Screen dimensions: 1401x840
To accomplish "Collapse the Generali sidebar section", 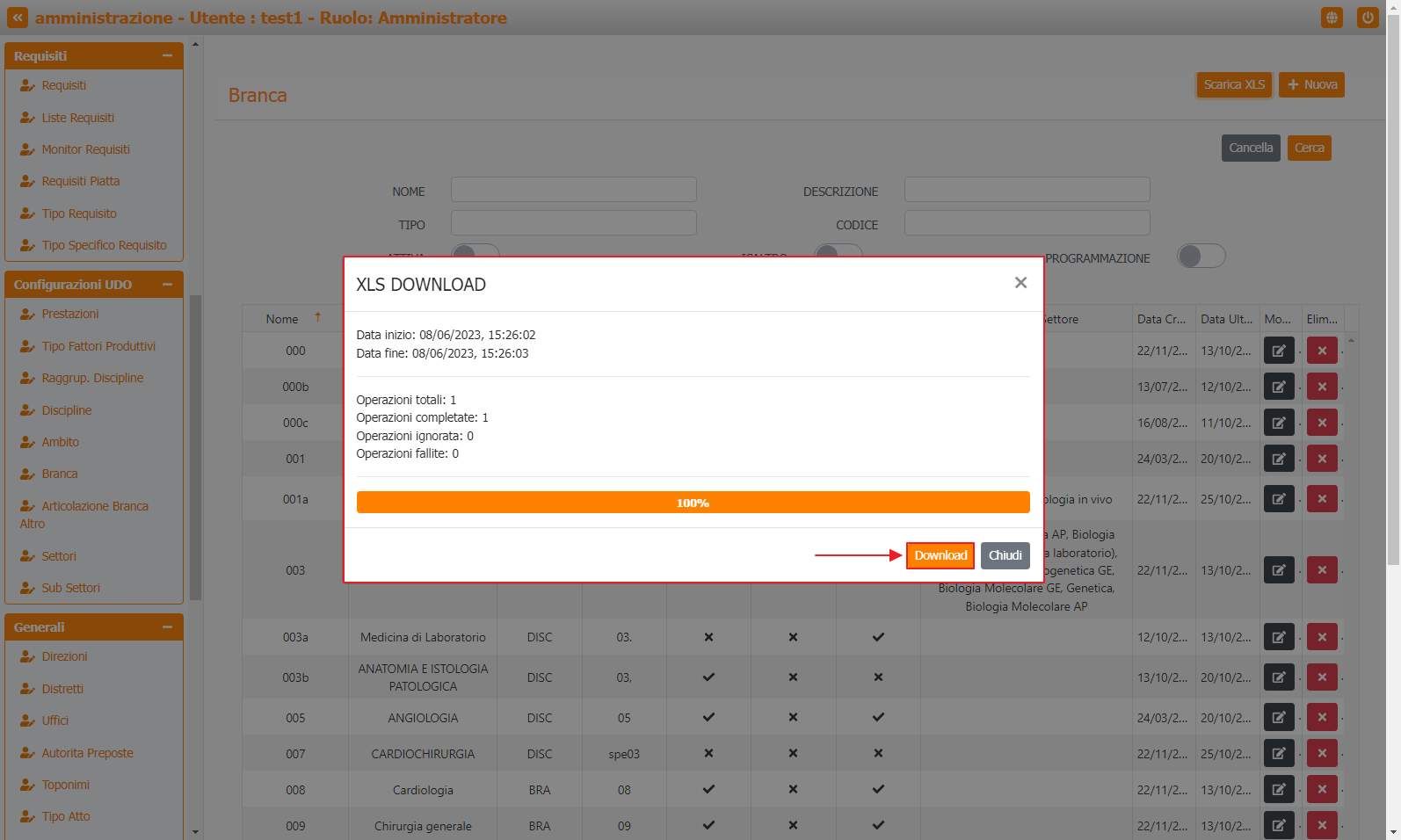I will coord(167,627).
